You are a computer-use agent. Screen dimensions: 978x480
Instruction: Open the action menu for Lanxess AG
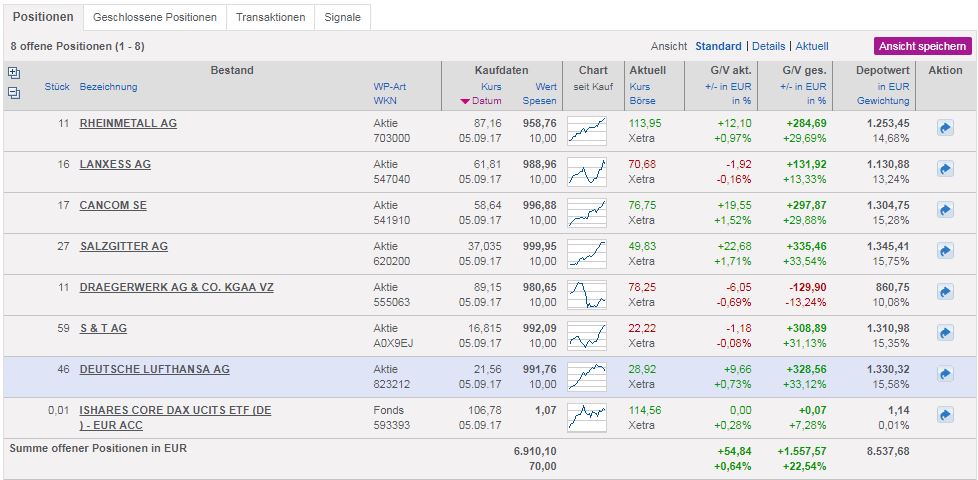tap(944, 170)
